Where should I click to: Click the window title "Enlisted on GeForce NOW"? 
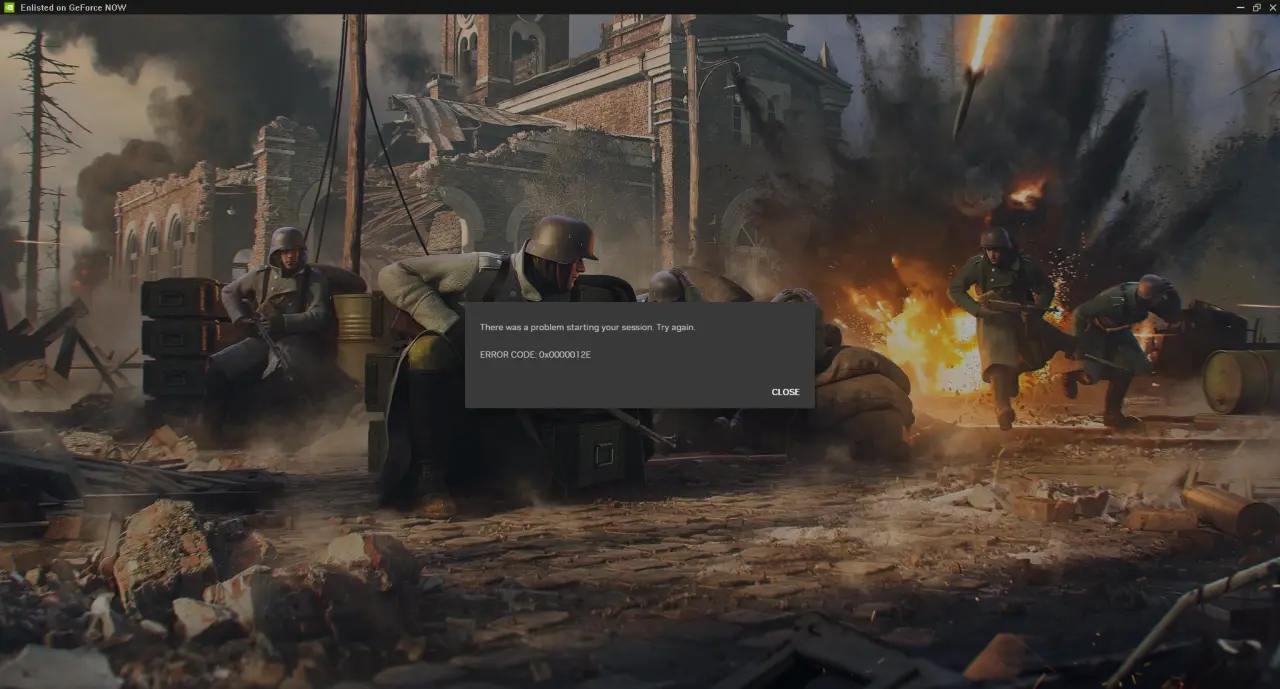coord(73,7)
